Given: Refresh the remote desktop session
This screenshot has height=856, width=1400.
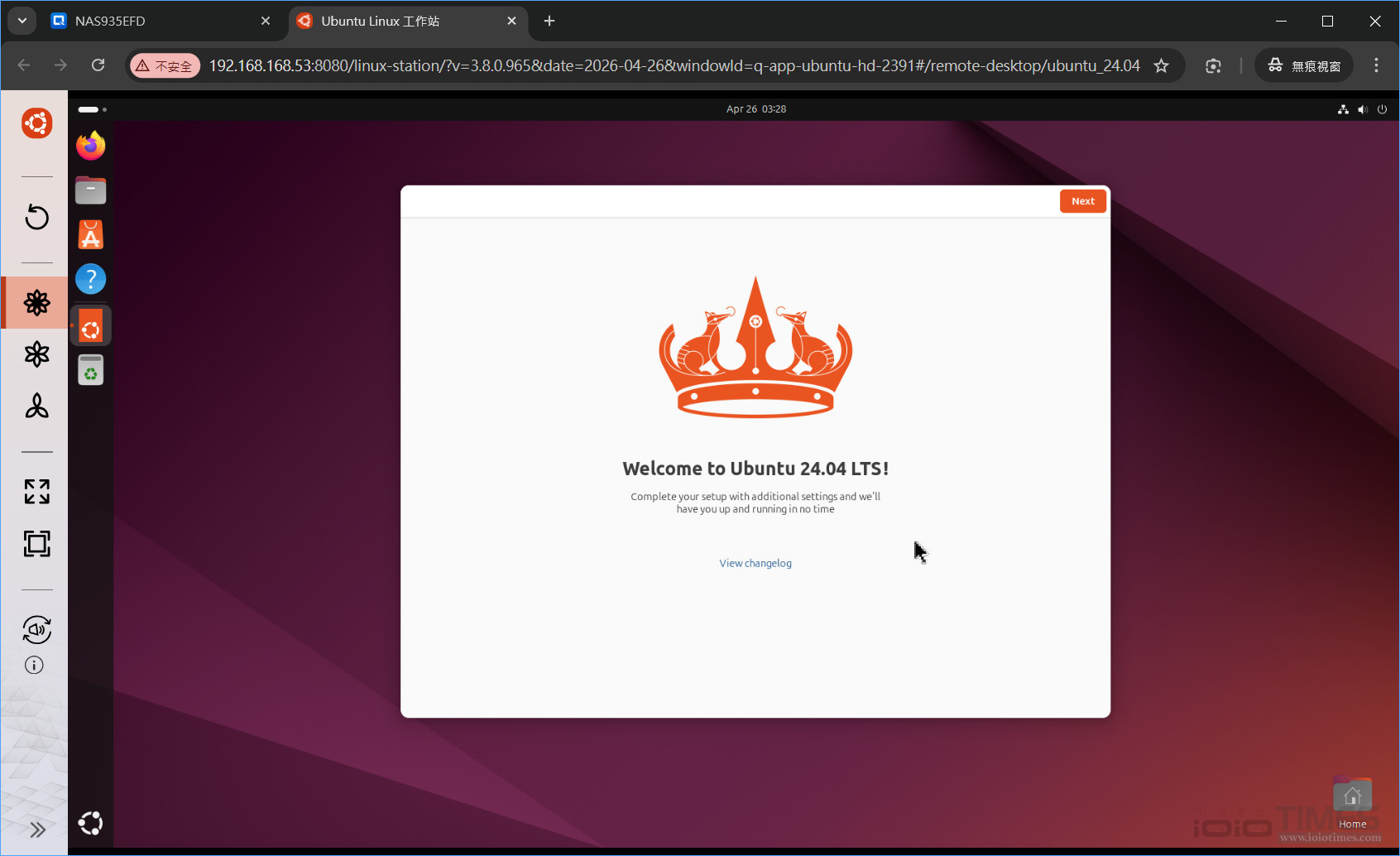Looking at the screenshot, I should click(x=36, y=217).
